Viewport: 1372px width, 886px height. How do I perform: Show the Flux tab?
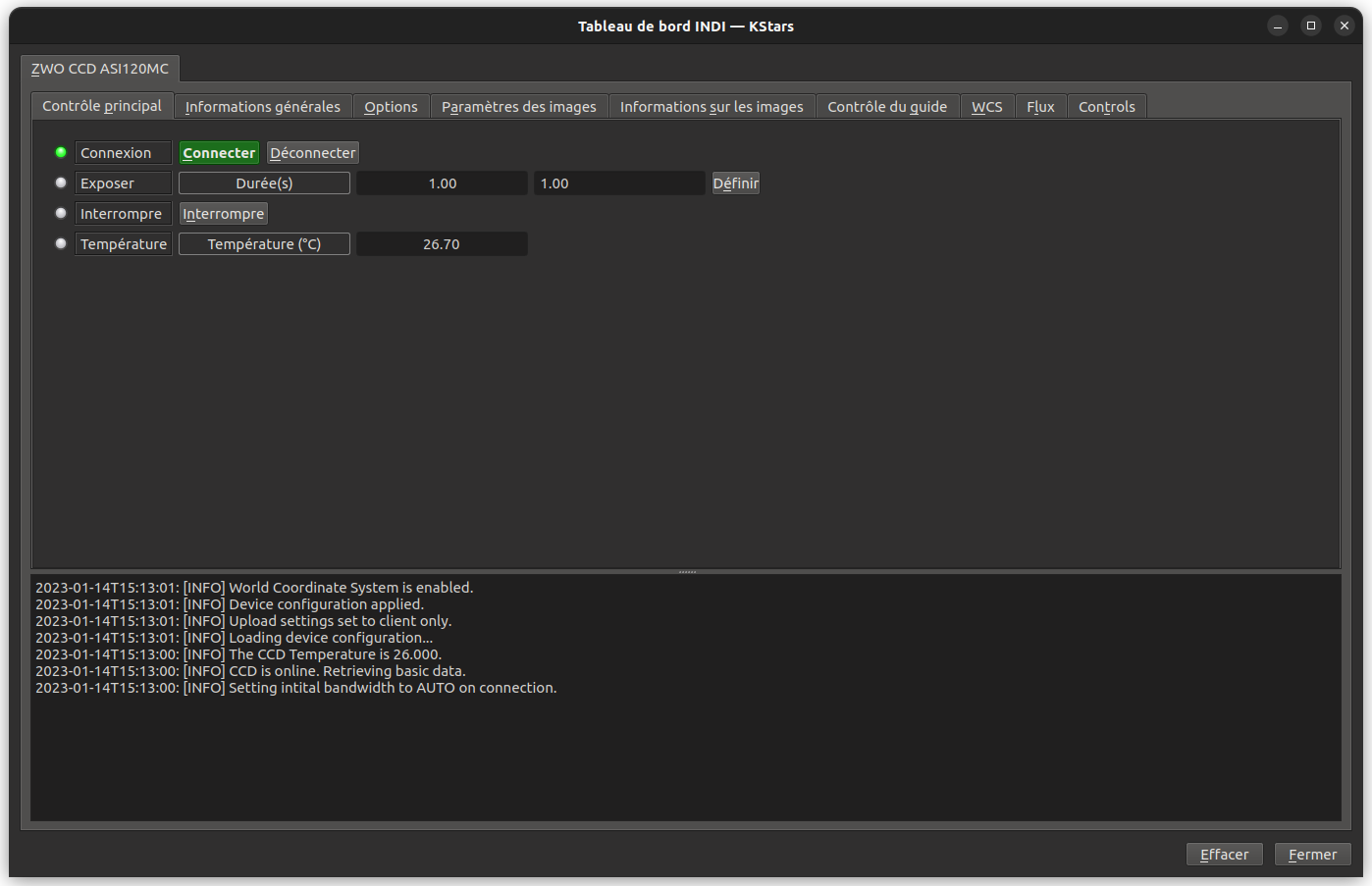[x=1041, y=107]
